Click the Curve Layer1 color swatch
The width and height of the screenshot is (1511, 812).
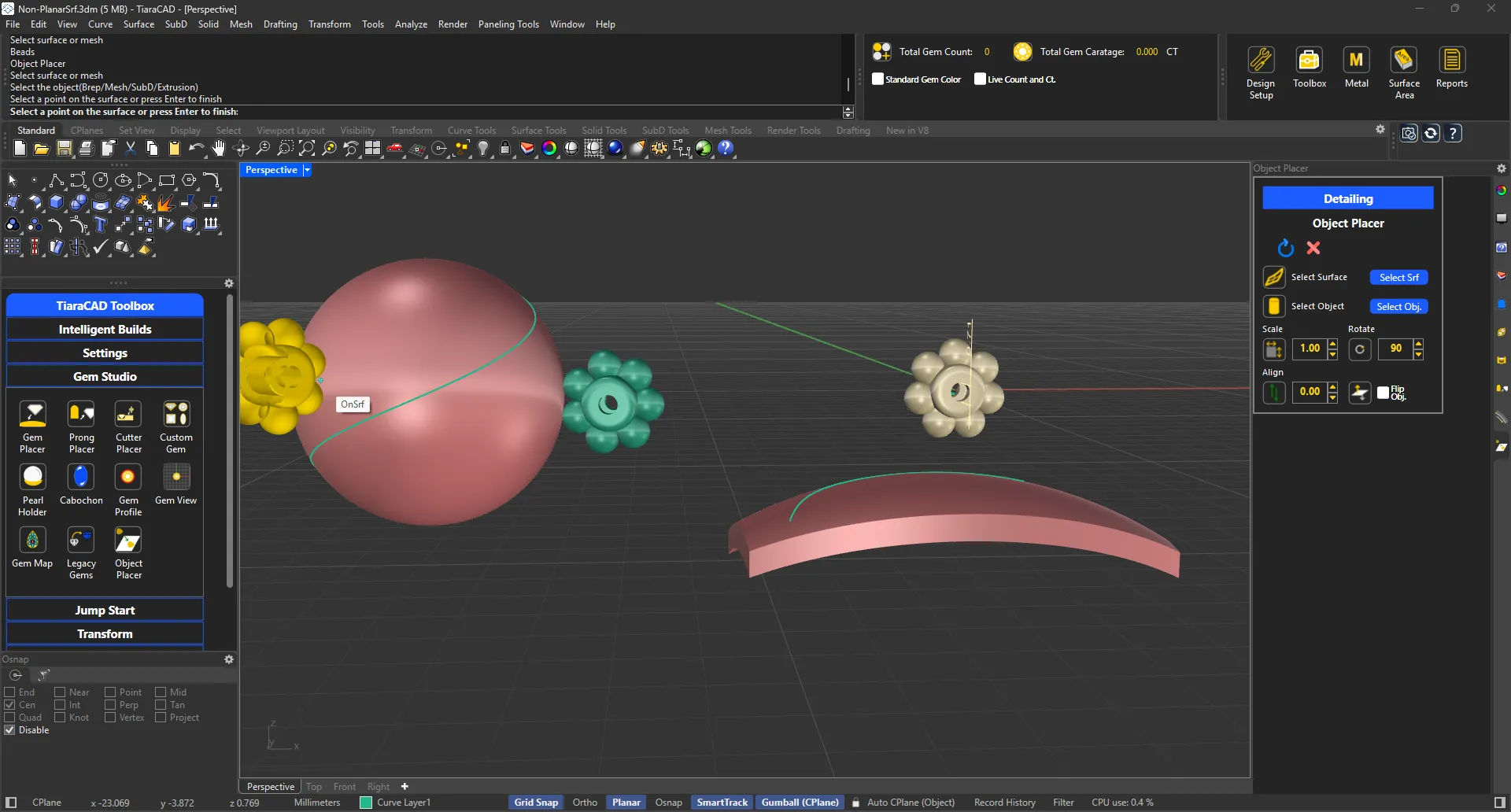[x=365, y=803]
